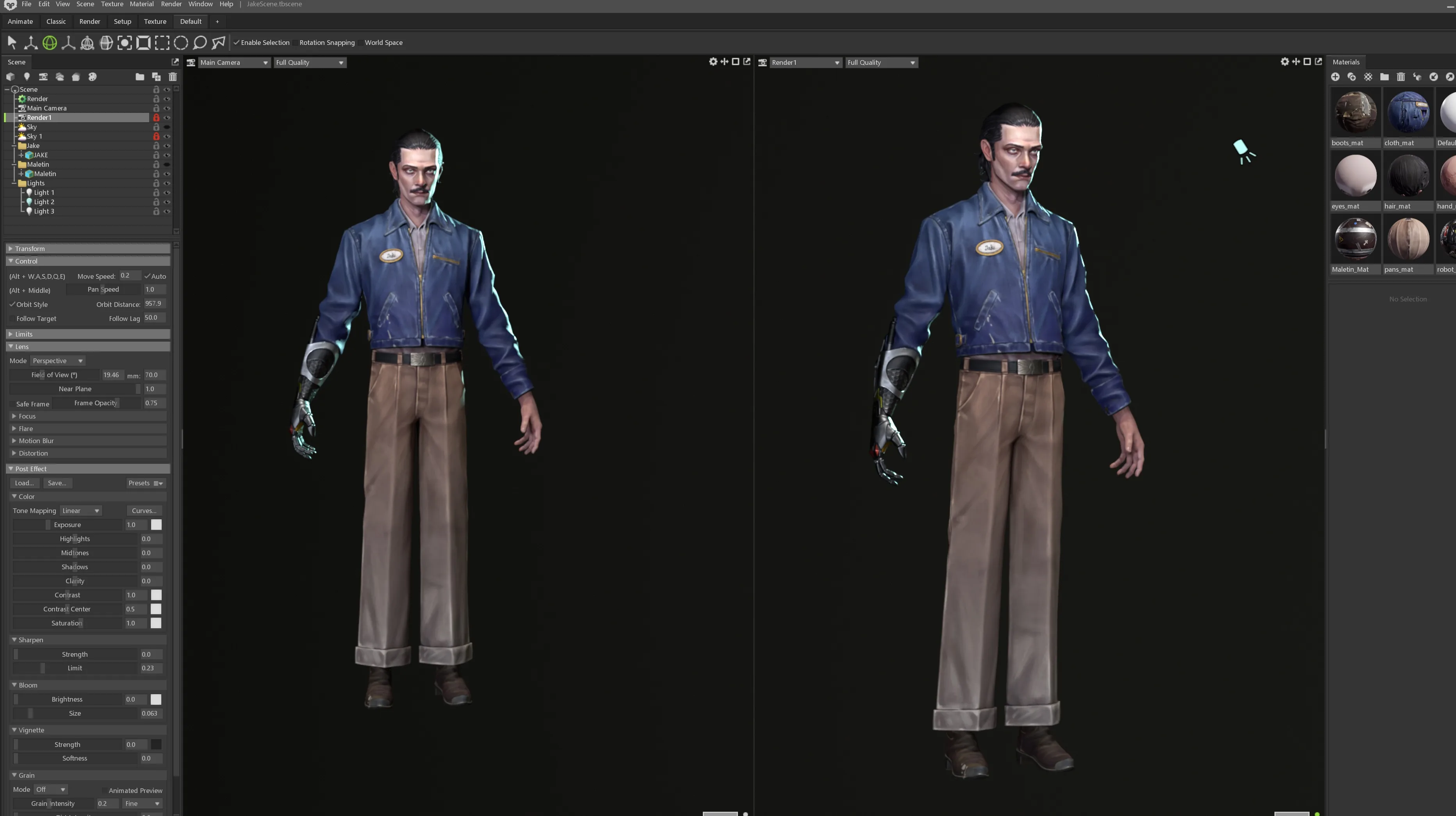Add a new workspace with plus tab
This screenshot has height=816, width=1456.
pos(217,21)
